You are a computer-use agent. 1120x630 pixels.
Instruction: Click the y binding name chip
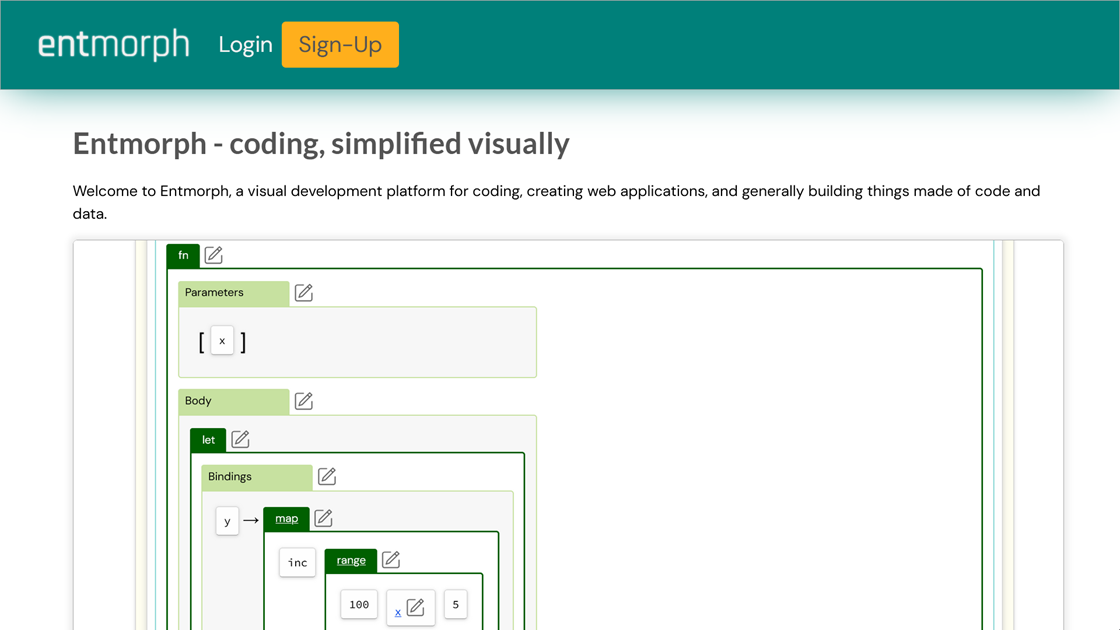[227, 521]
